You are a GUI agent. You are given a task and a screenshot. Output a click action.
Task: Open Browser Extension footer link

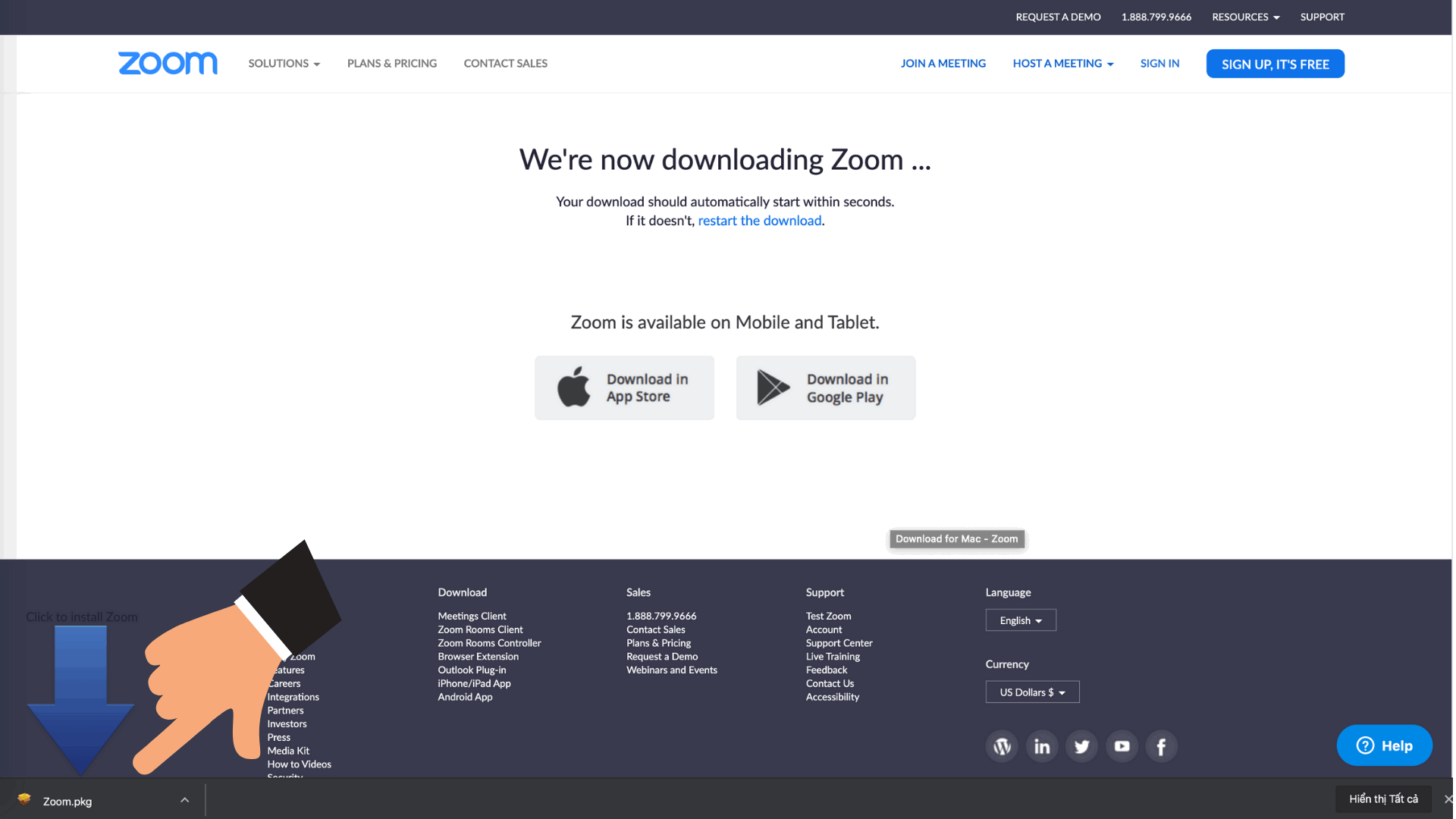(x=478, y=657)
